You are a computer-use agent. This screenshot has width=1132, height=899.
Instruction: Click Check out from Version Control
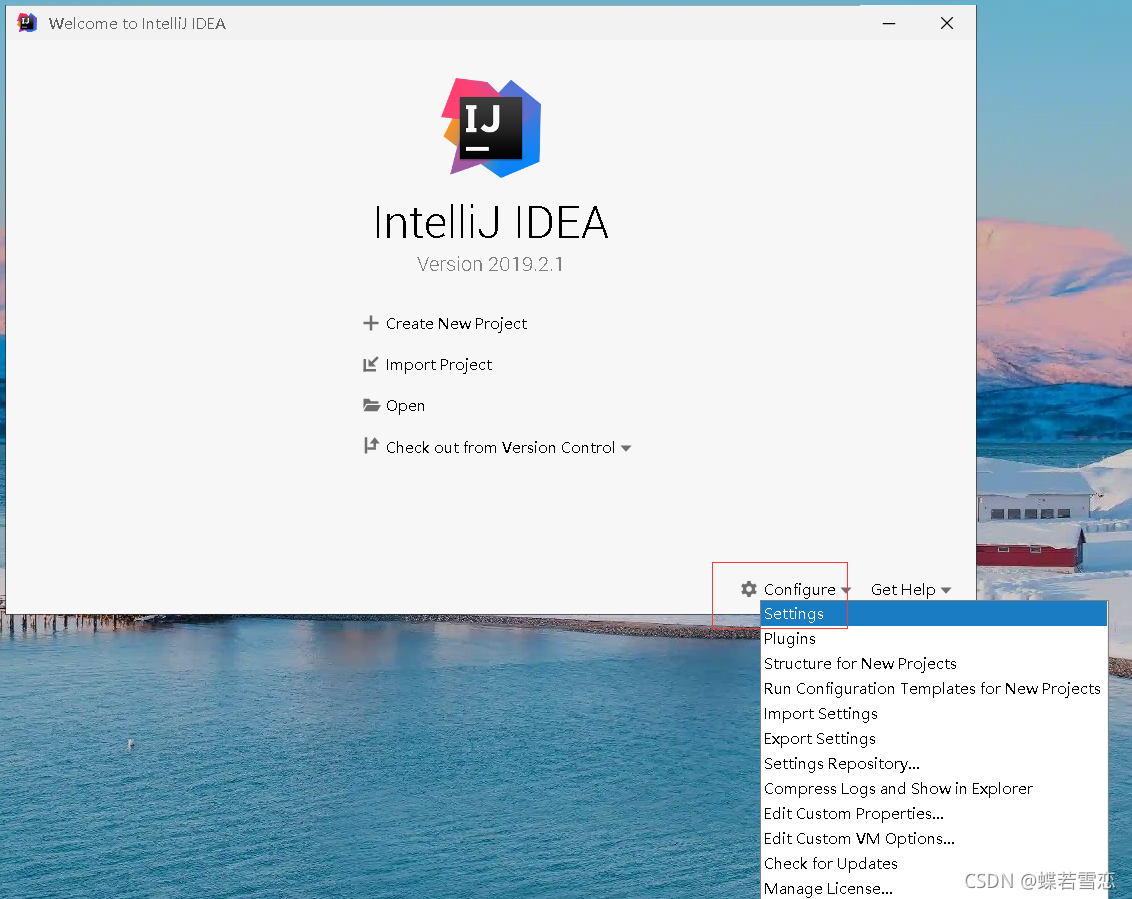coord(500,448)
